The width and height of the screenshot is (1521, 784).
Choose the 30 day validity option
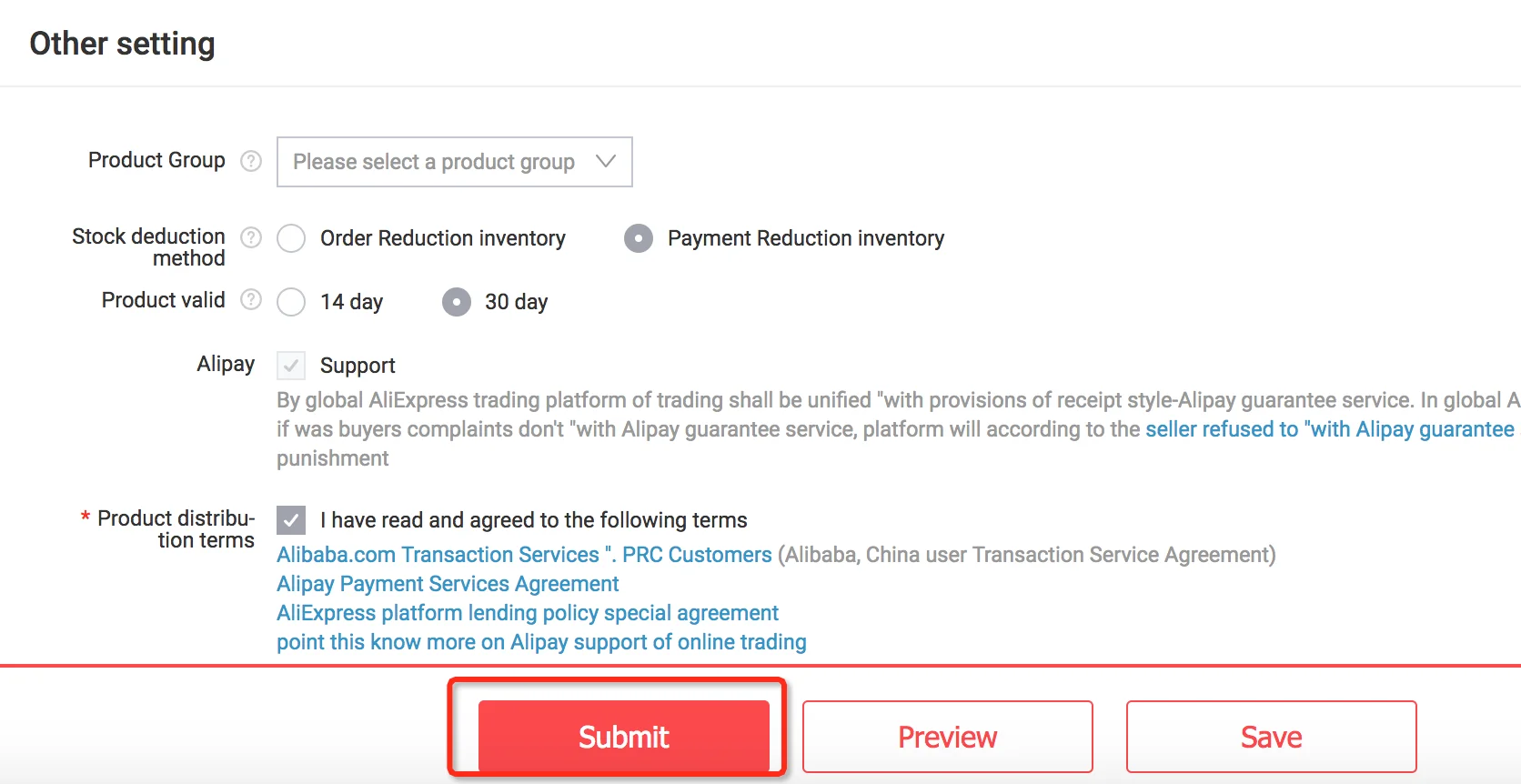click(457, 302)
